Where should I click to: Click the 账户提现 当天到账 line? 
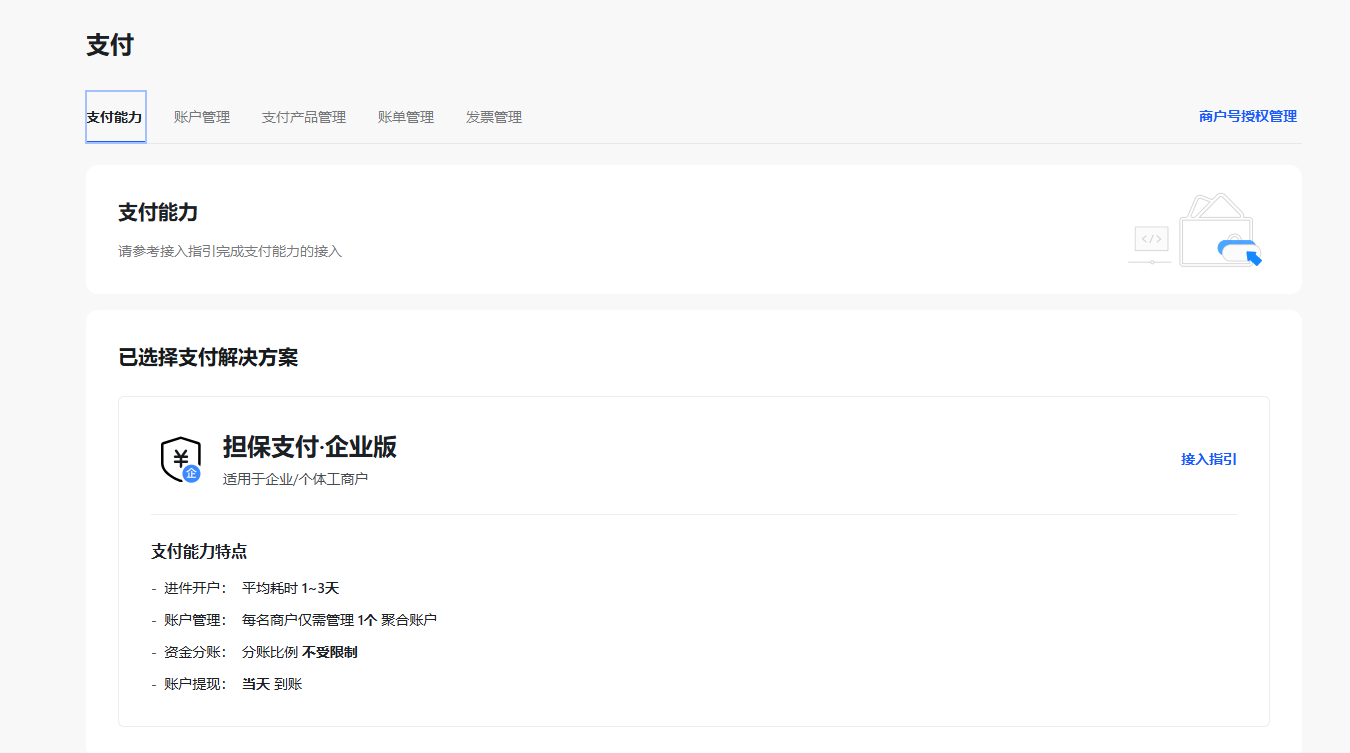[x=232, y=684]
